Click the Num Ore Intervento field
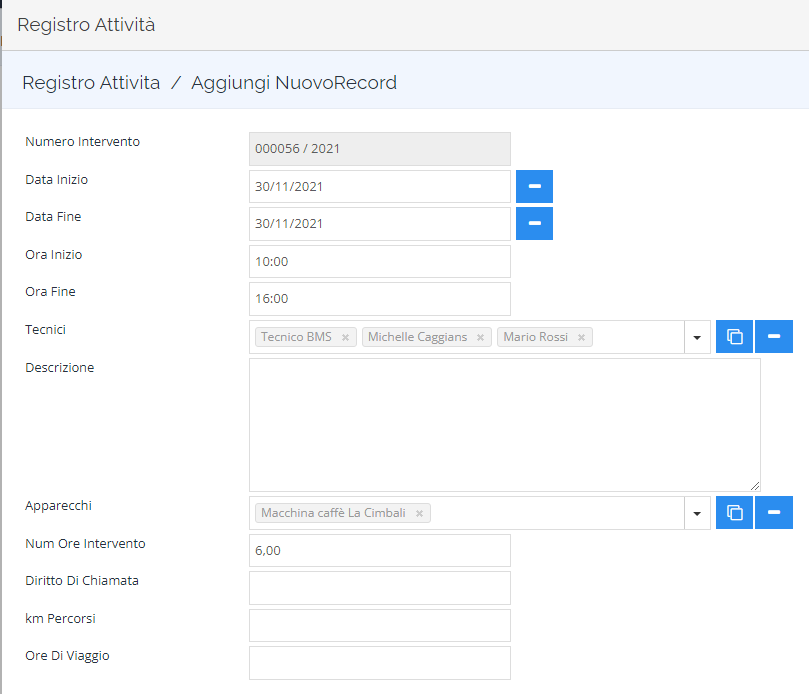 click(x=380, y=551)
